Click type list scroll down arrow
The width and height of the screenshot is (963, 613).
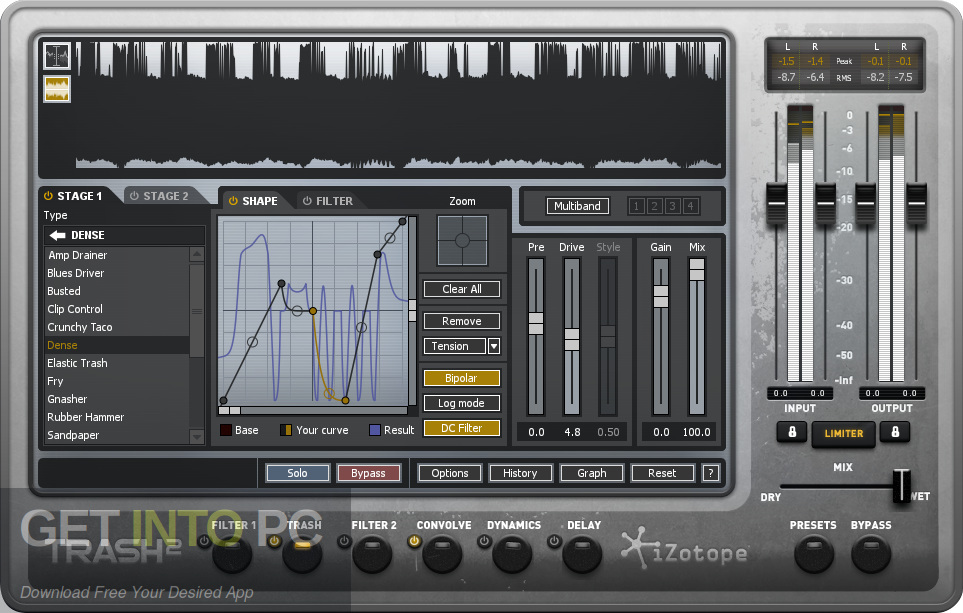(x=197, y=437)
